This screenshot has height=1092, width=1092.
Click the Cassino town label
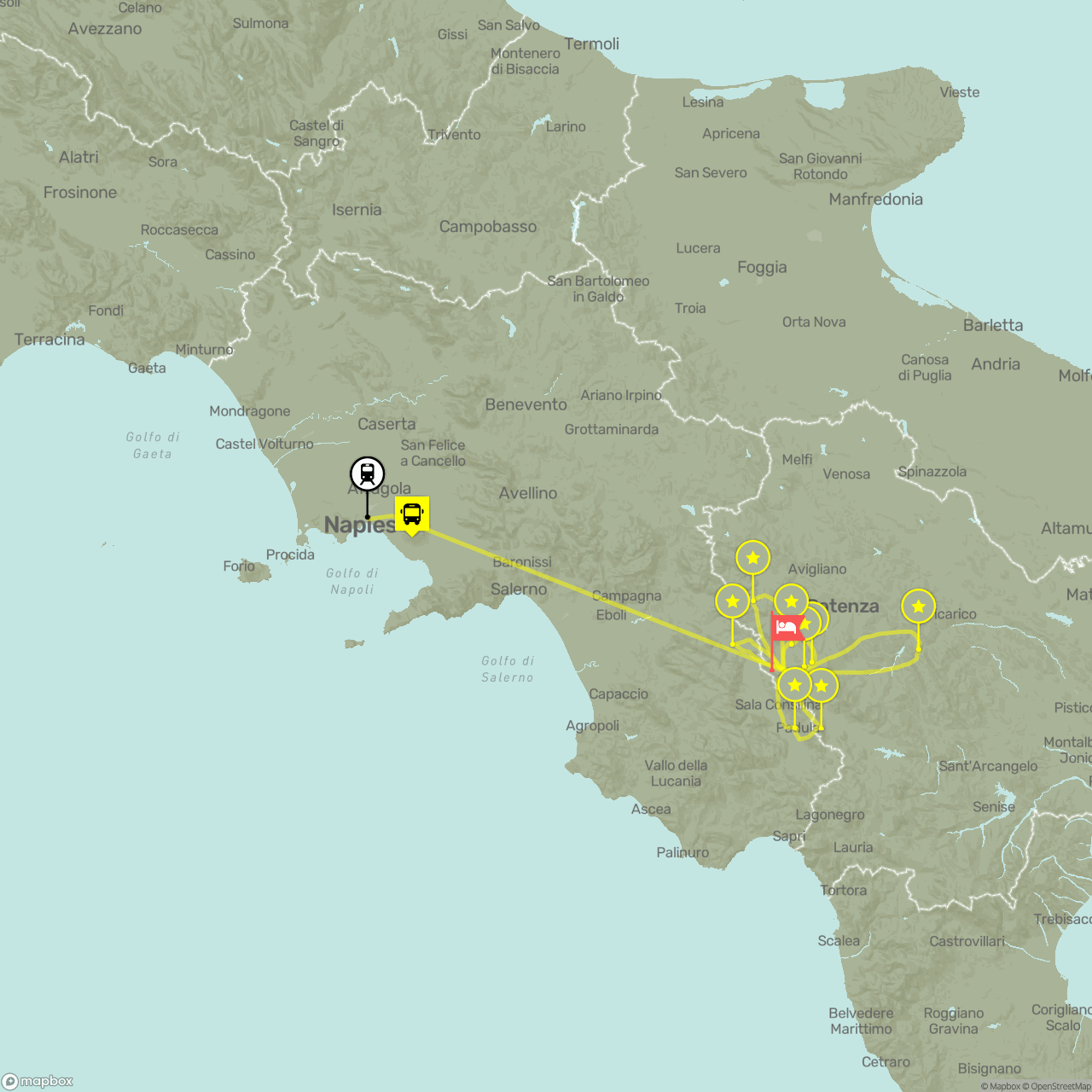[x=230, y=255]
